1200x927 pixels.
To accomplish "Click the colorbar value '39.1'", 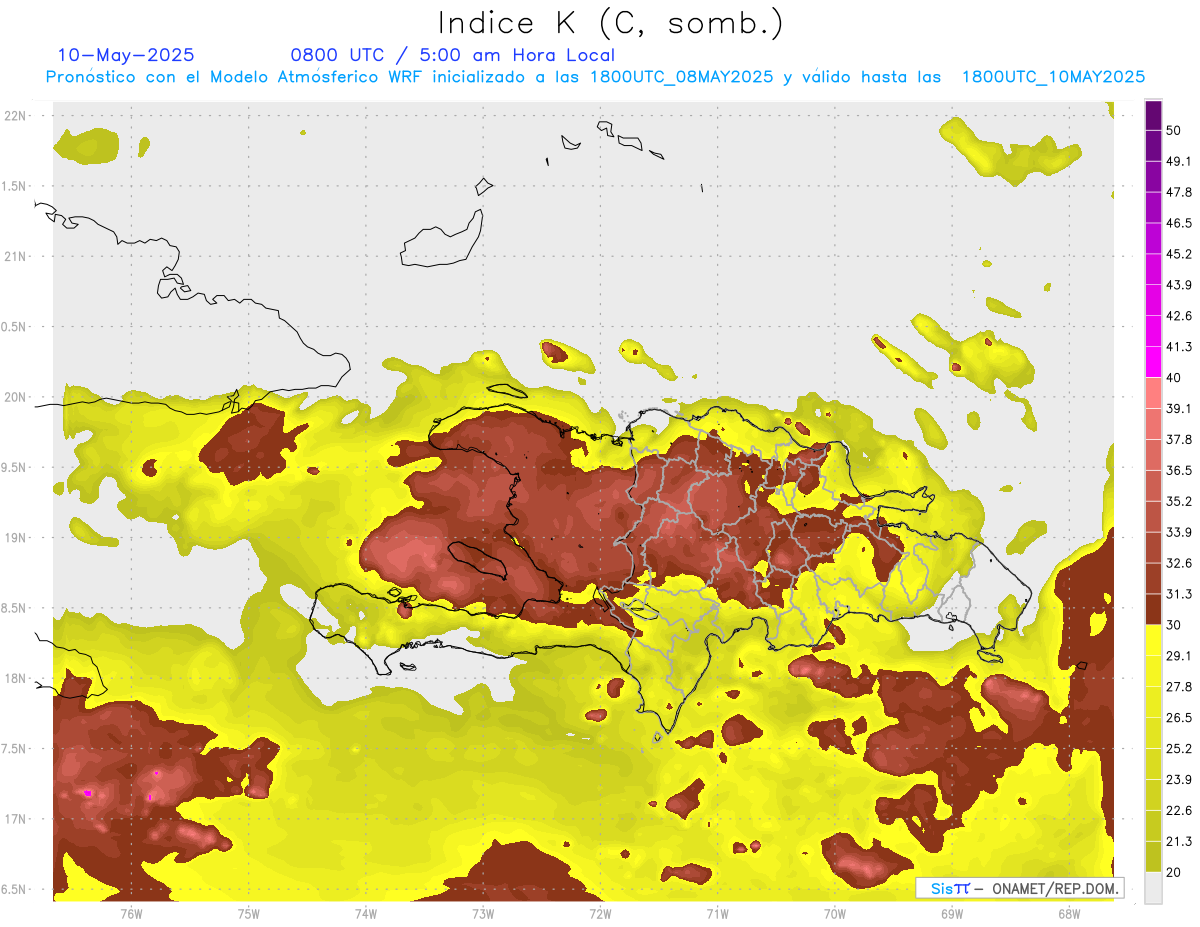I will [x=1178, y=409].
